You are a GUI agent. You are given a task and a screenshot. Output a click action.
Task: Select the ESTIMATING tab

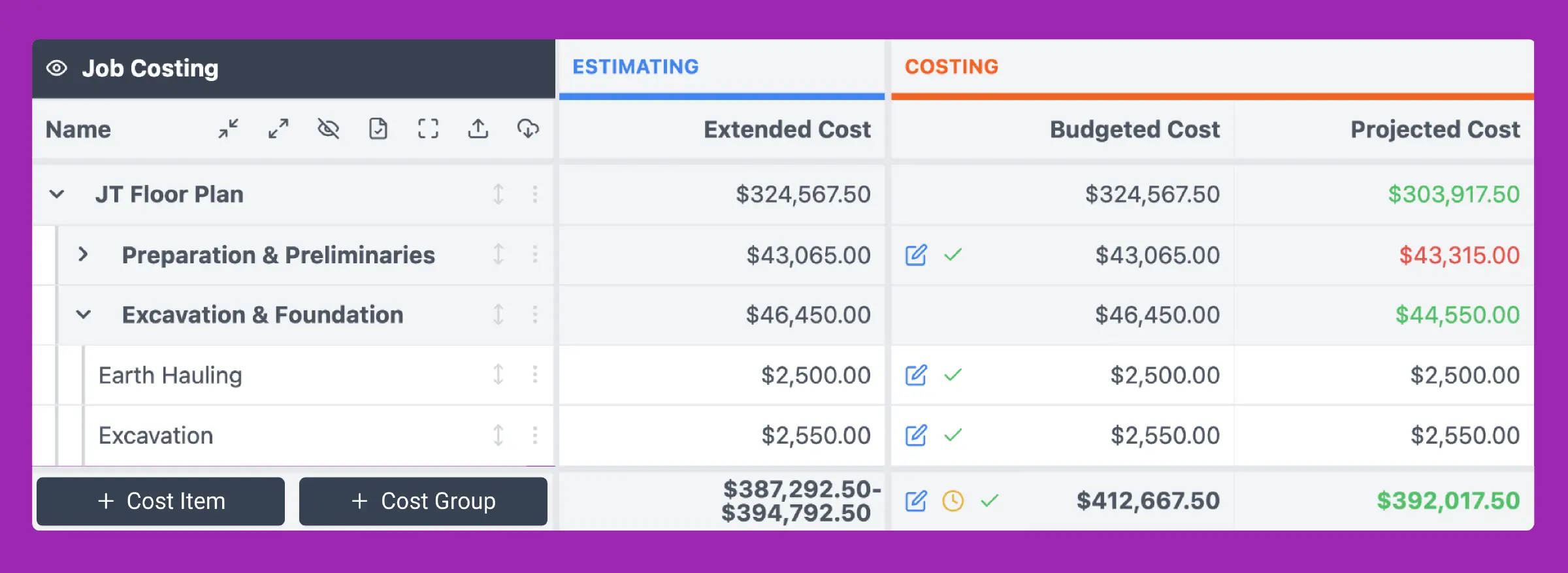point(636,67)
